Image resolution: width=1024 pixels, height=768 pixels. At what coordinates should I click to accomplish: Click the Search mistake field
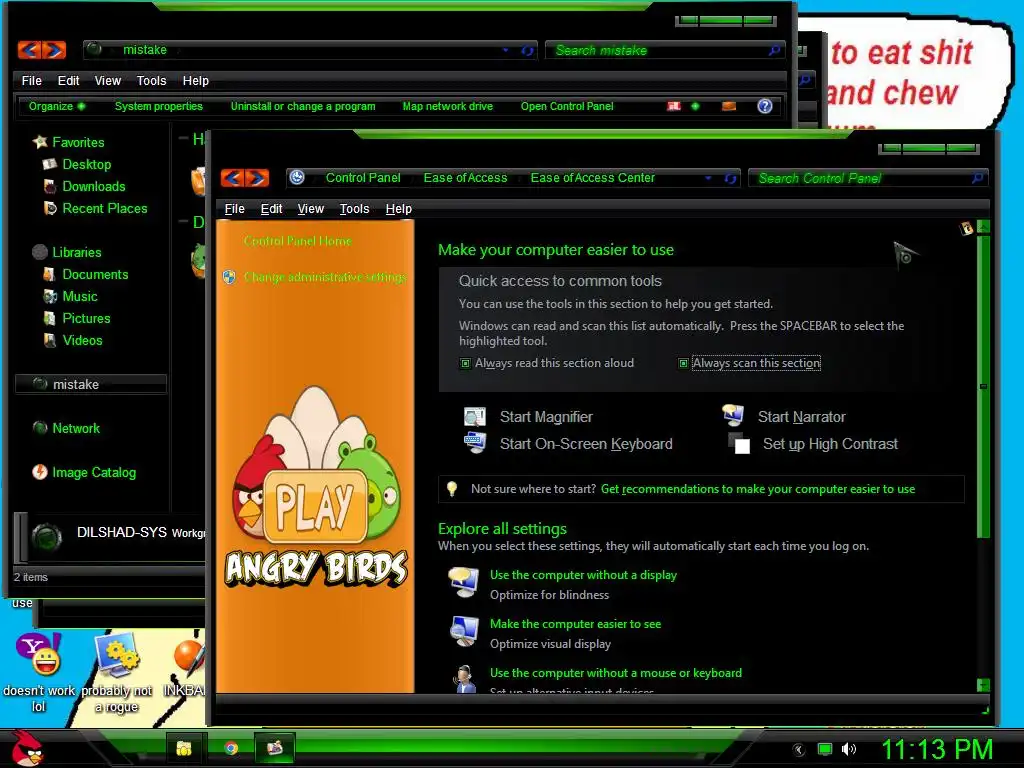(664, 50)
